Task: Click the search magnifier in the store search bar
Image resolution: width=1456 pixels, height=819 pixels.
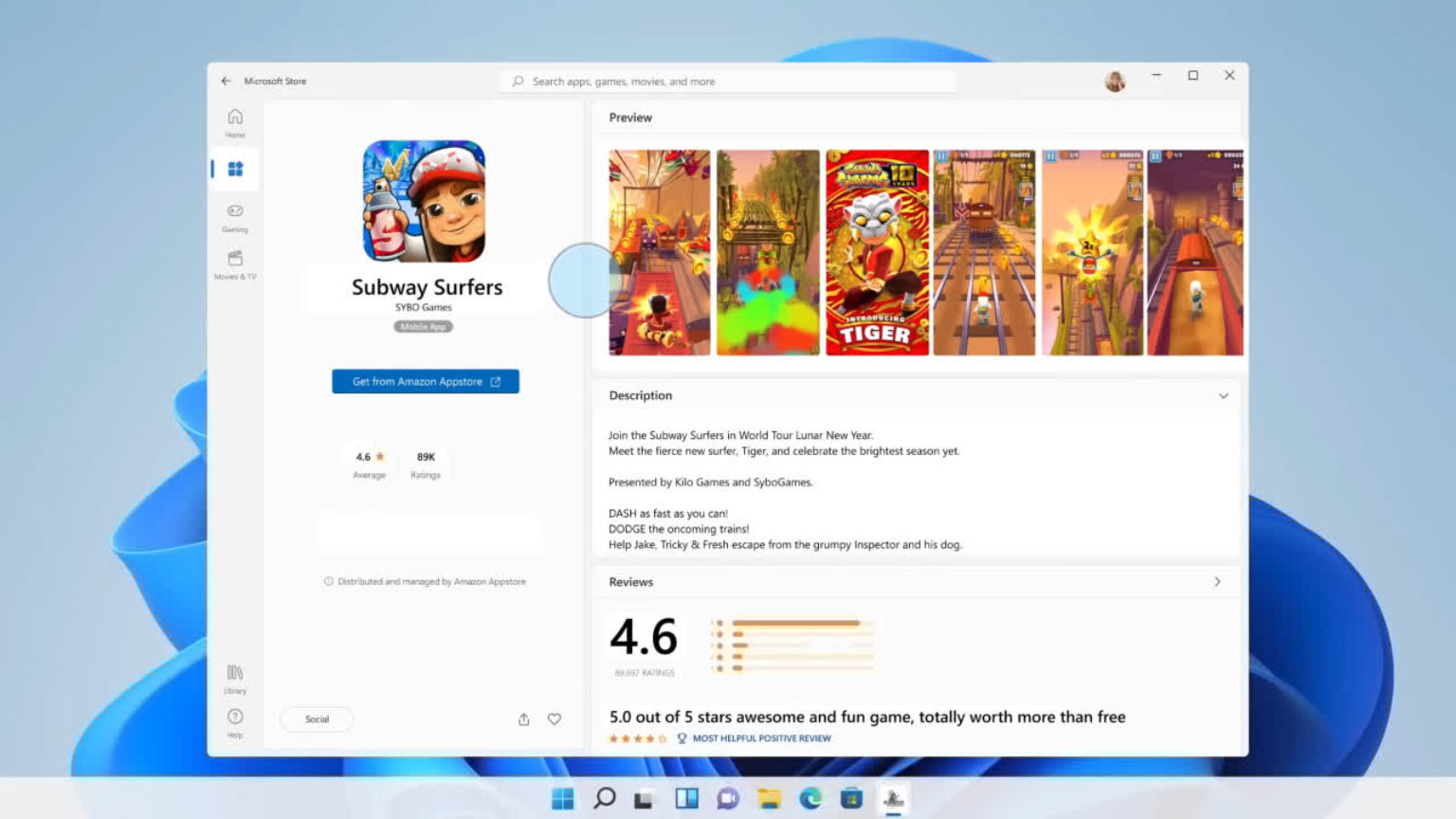Action: tap(518, 82)
